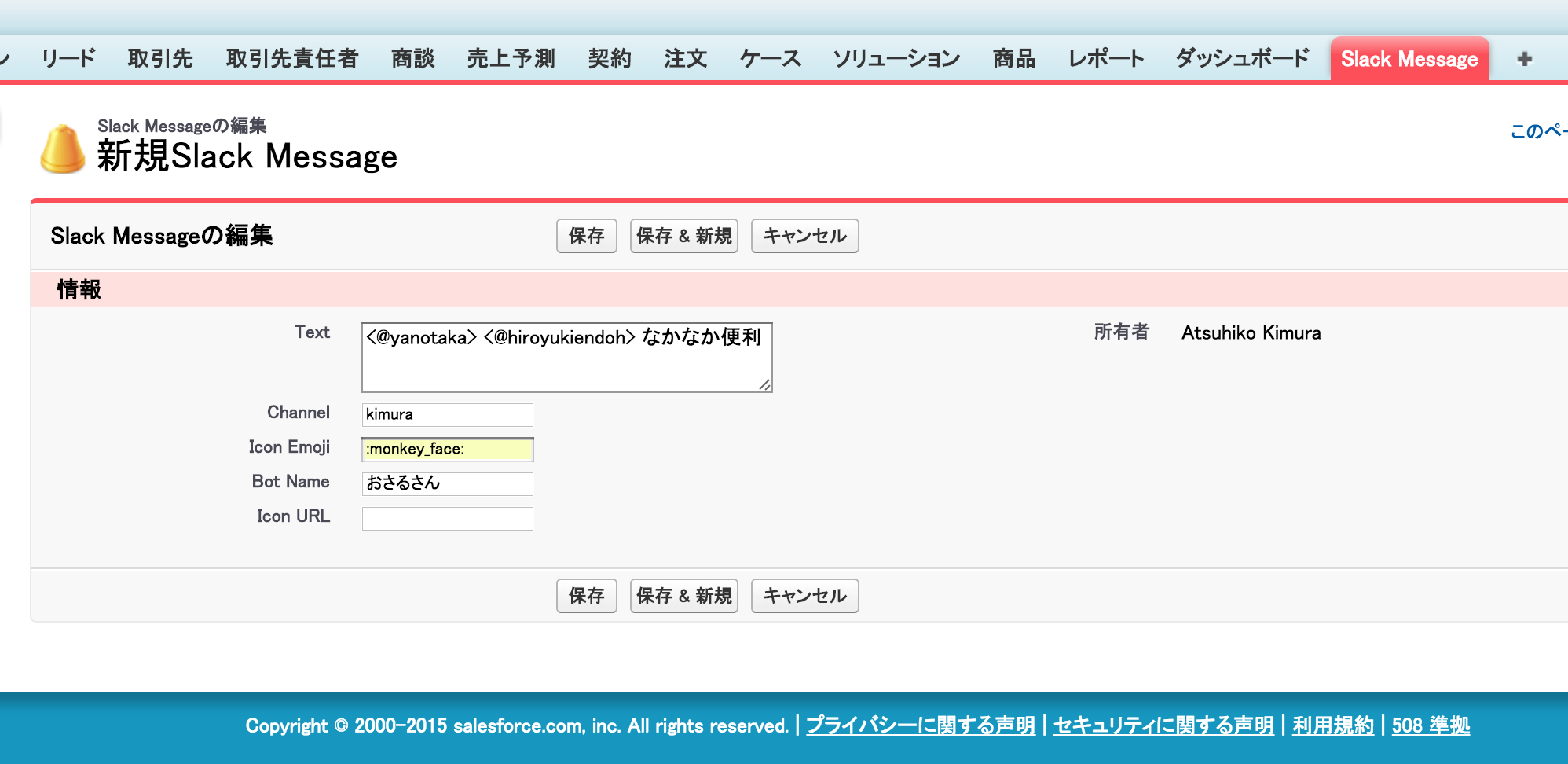
Task: Open the 取引先 tab
Action: click(160, 58)
